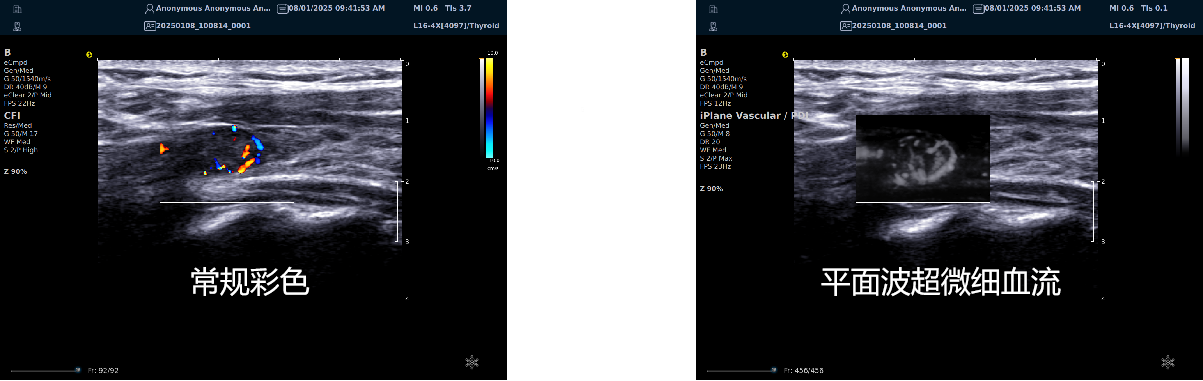Click the accession icon beside 20250108_100814_0001 at left
Screen dimensions: 1203x381
[149, 25]
